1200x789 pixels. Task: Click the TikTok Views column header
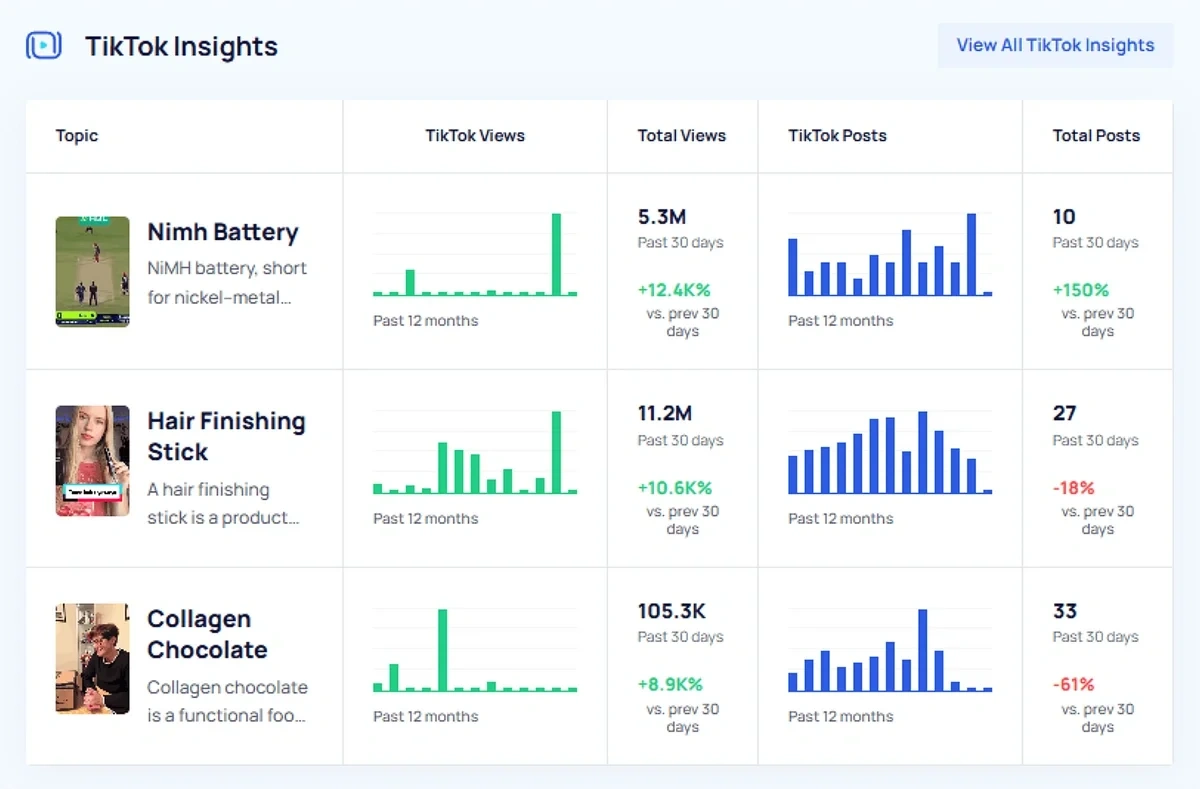coord(475,135)
